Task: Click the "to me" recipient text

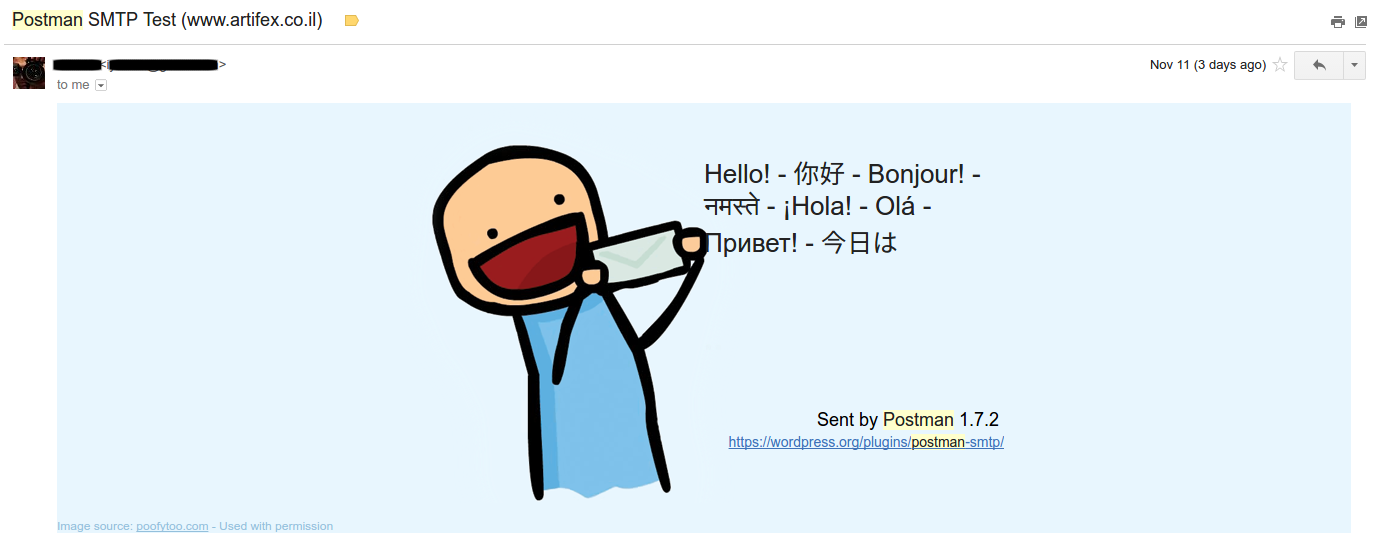Action: [x=73, y=86]
